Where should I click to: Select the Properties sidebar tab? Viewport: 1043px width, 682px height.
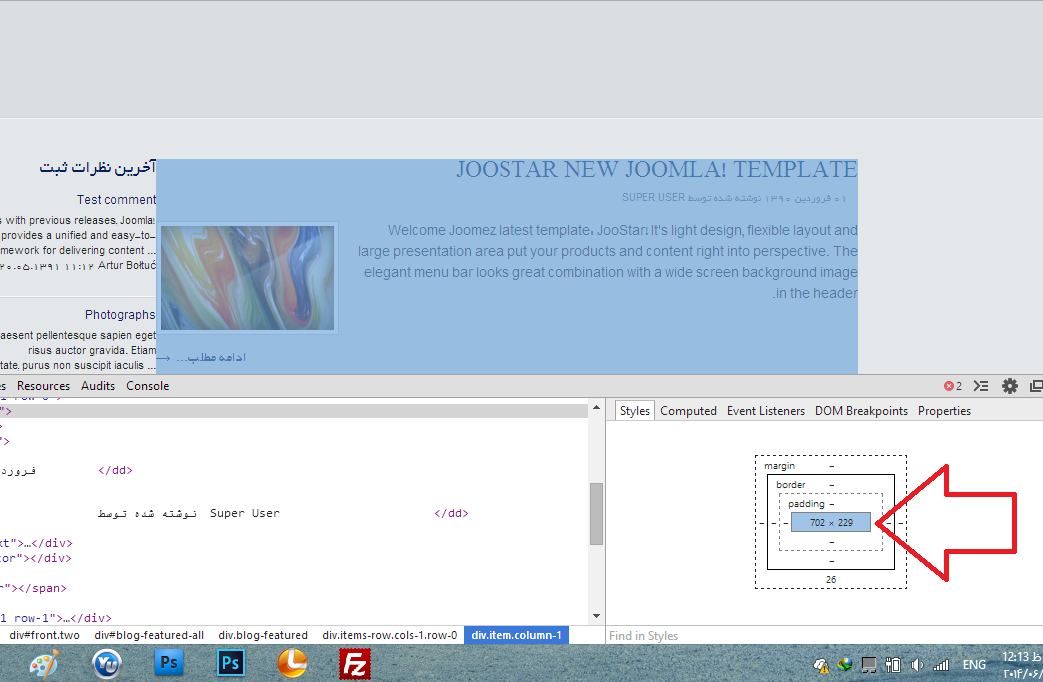pyautogui.click(x=945, y=411)
